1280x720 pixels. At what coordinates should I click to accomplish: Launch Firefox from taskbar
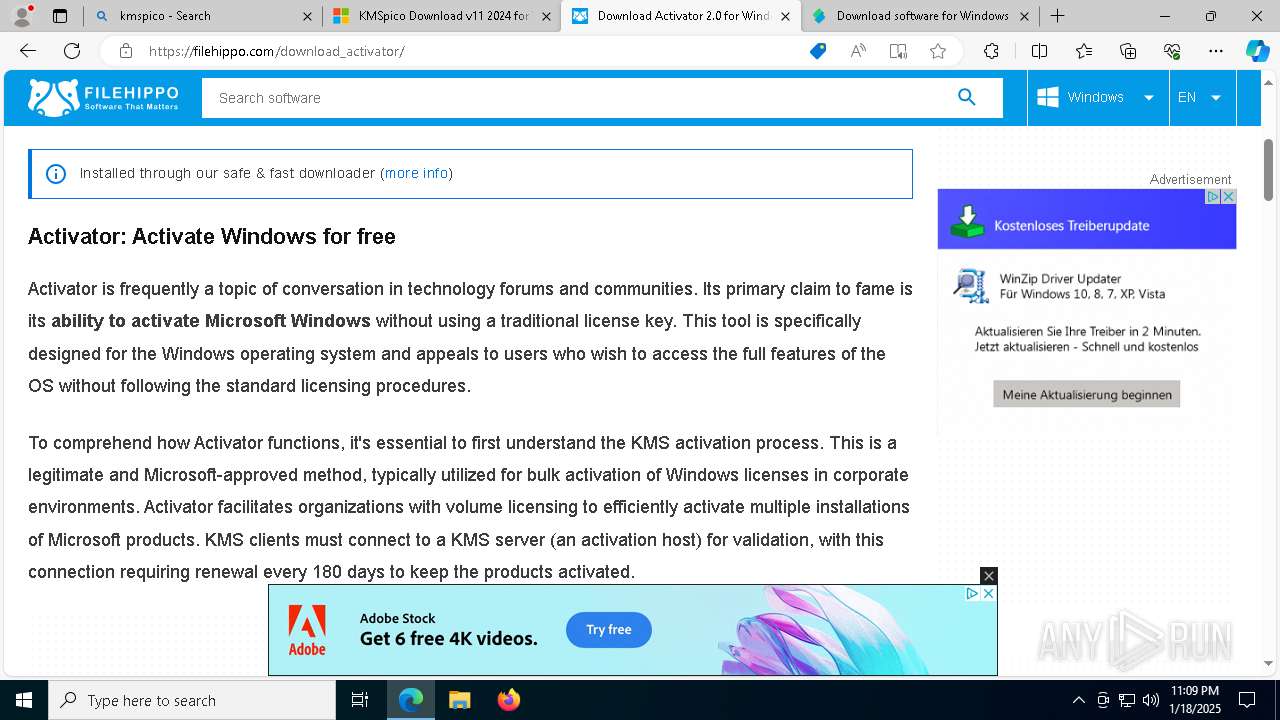coord(509,700)
